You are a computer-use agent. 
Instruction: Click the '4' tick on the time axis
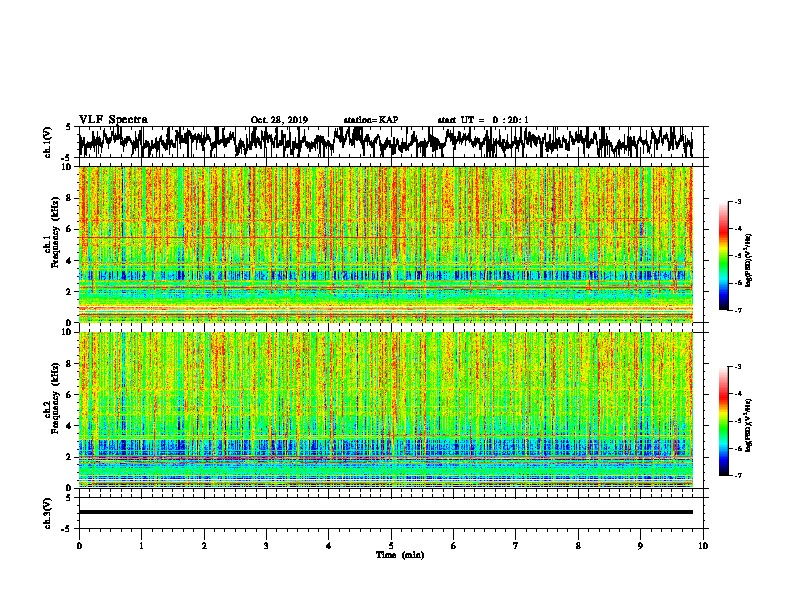(x=329, y=546)
